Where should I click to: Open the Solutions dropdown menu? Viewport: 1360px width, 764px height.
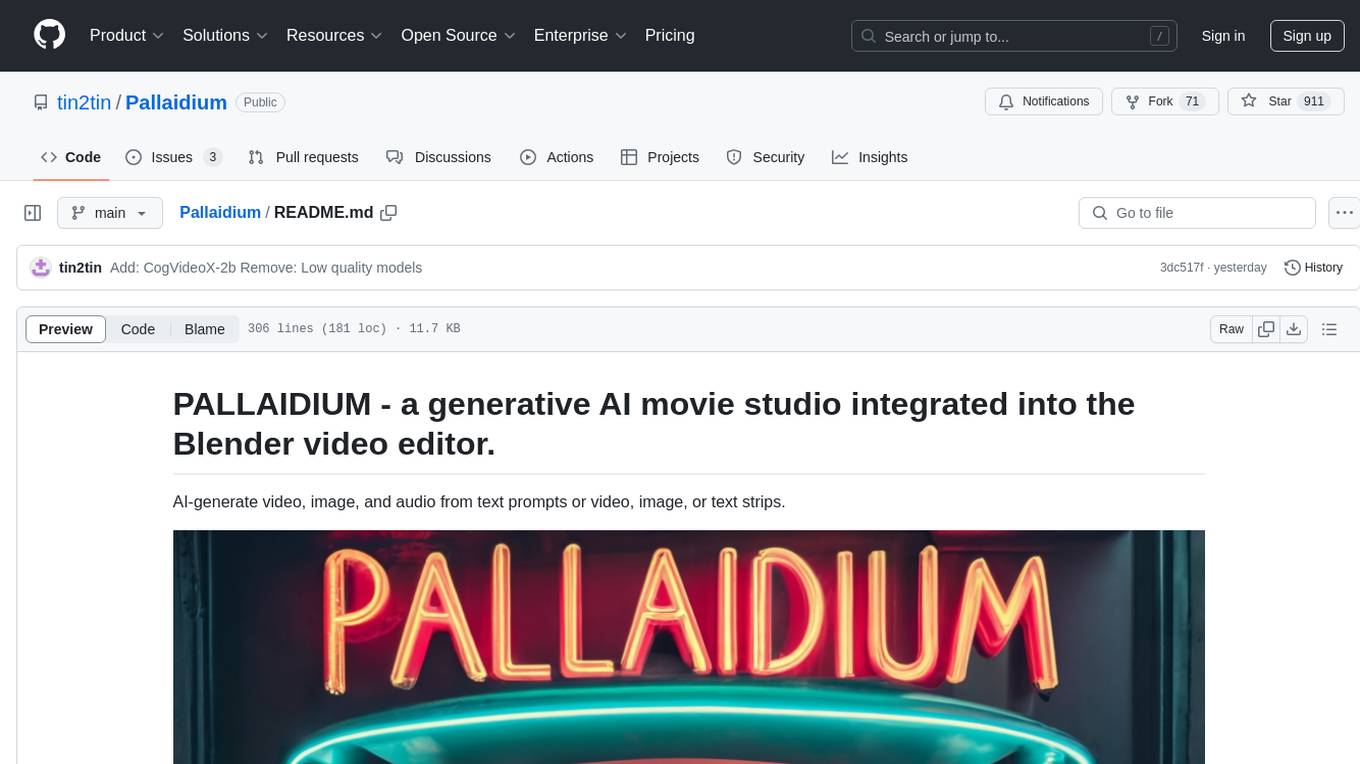pos(225,35)
